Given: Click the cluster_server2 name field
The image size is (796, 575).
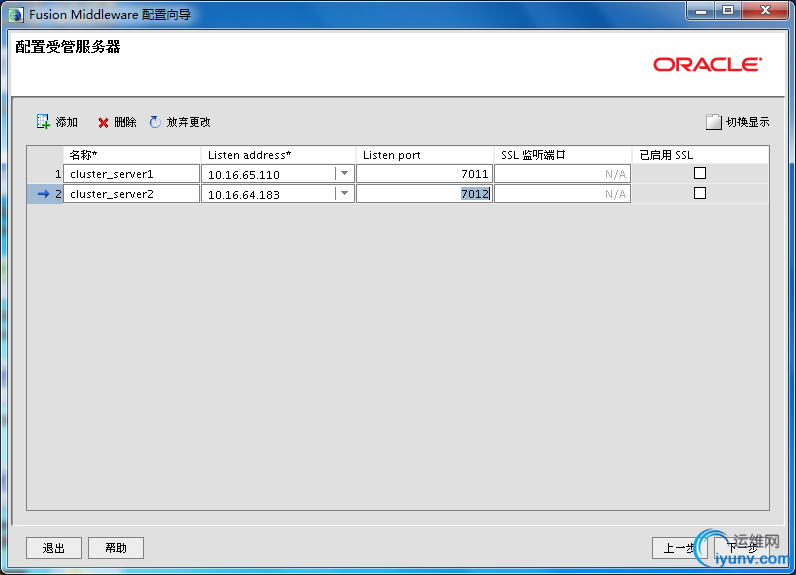Looking at the screenshot, I should coord(131,193).
